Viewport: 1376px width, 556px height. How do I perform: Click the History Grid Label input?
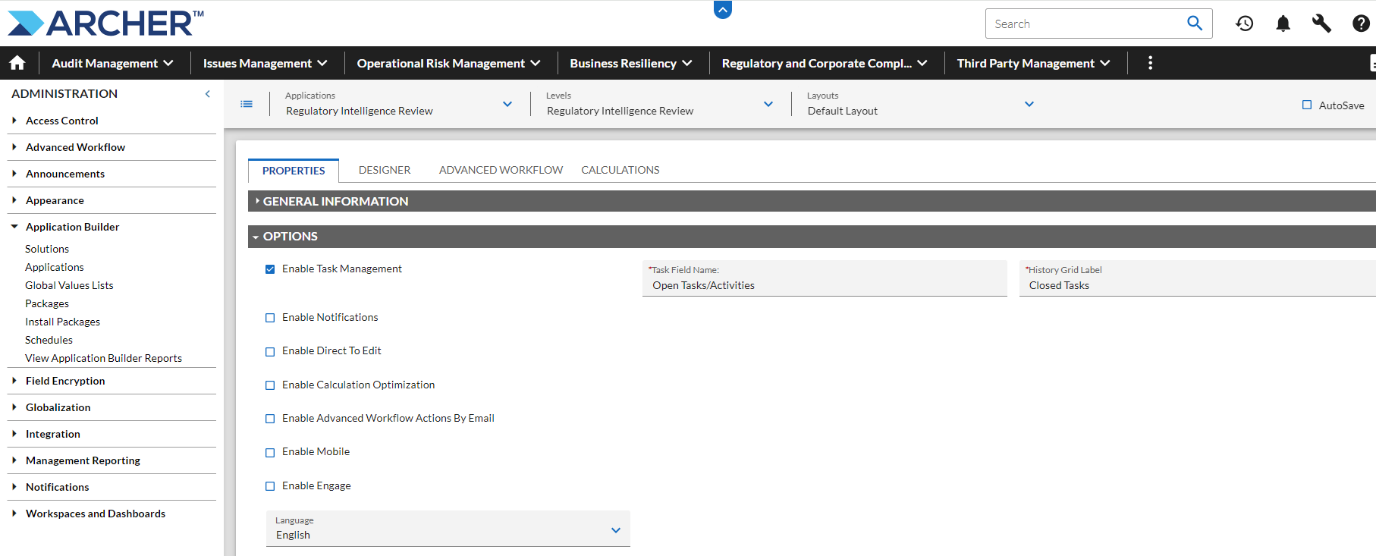(x=1198, y=278)
